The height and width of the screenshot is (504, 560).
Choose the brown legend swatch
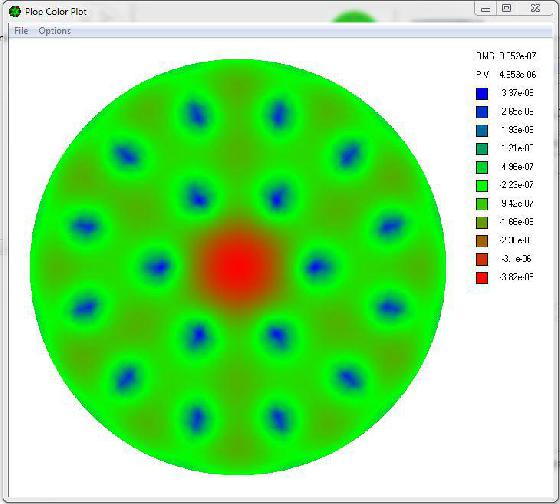(482, 241)
